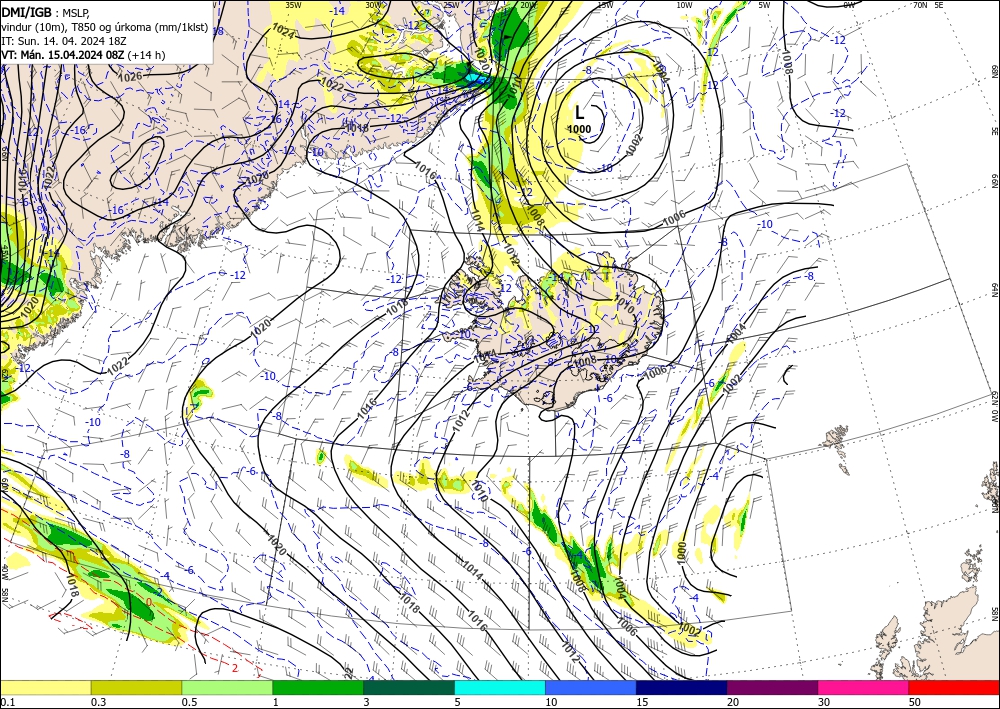Select the green 1–3 mm legend swatch
This screenshot has height=709, width=1000.
318,687
